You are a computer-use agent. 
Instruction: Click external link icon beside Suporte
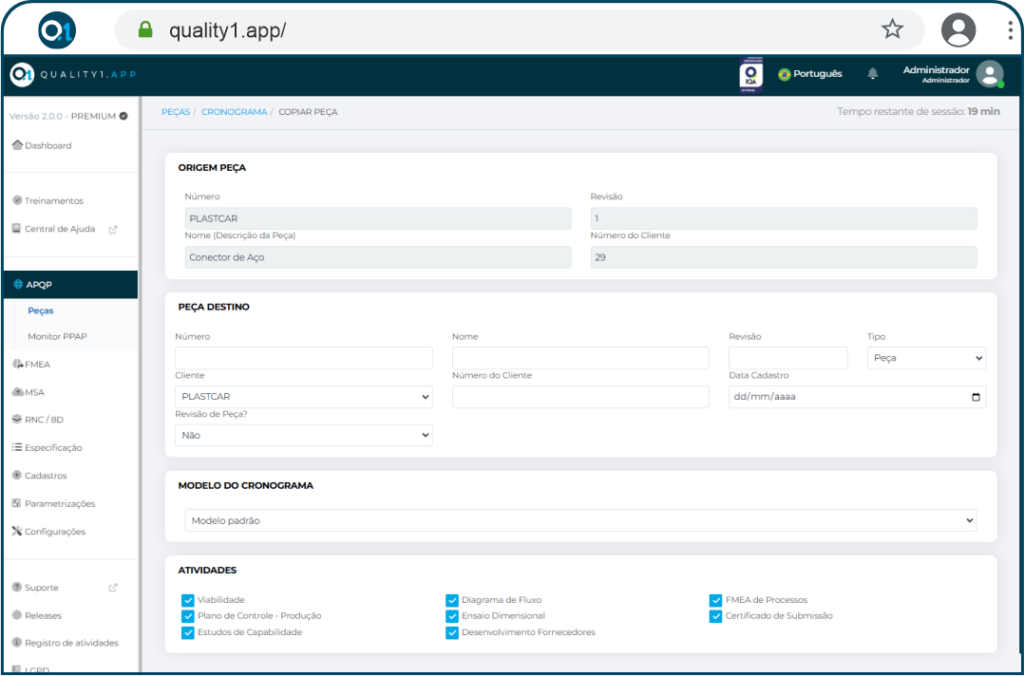[x=112, y=588]
